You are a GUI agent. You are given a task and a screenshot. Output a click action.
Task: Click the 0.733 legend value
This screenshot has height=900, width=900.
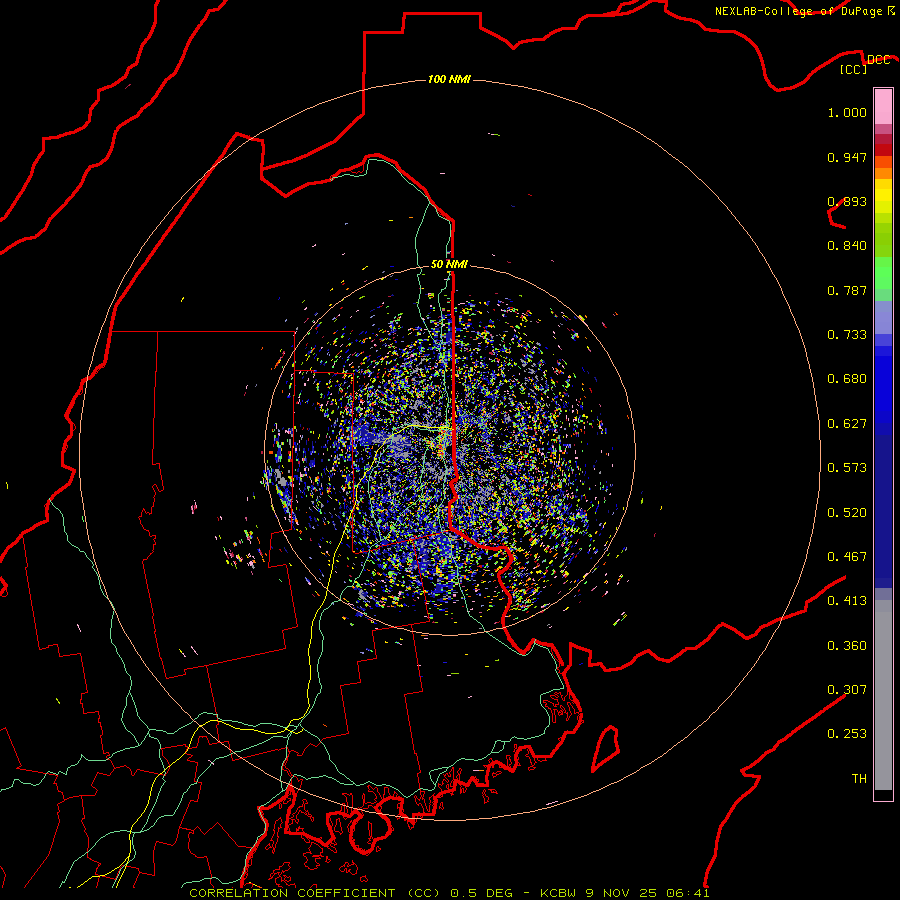[847, 335]
